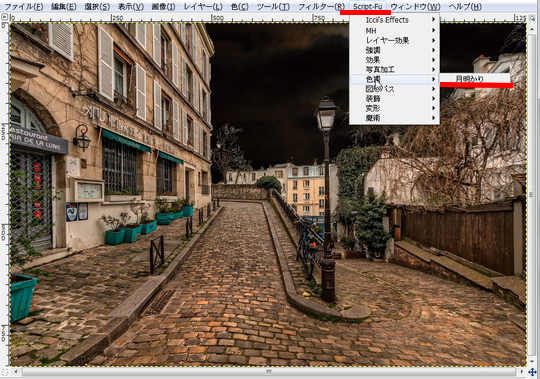
Task: Select the highlighted 色調 menu entry
Action: click(394, 79)
